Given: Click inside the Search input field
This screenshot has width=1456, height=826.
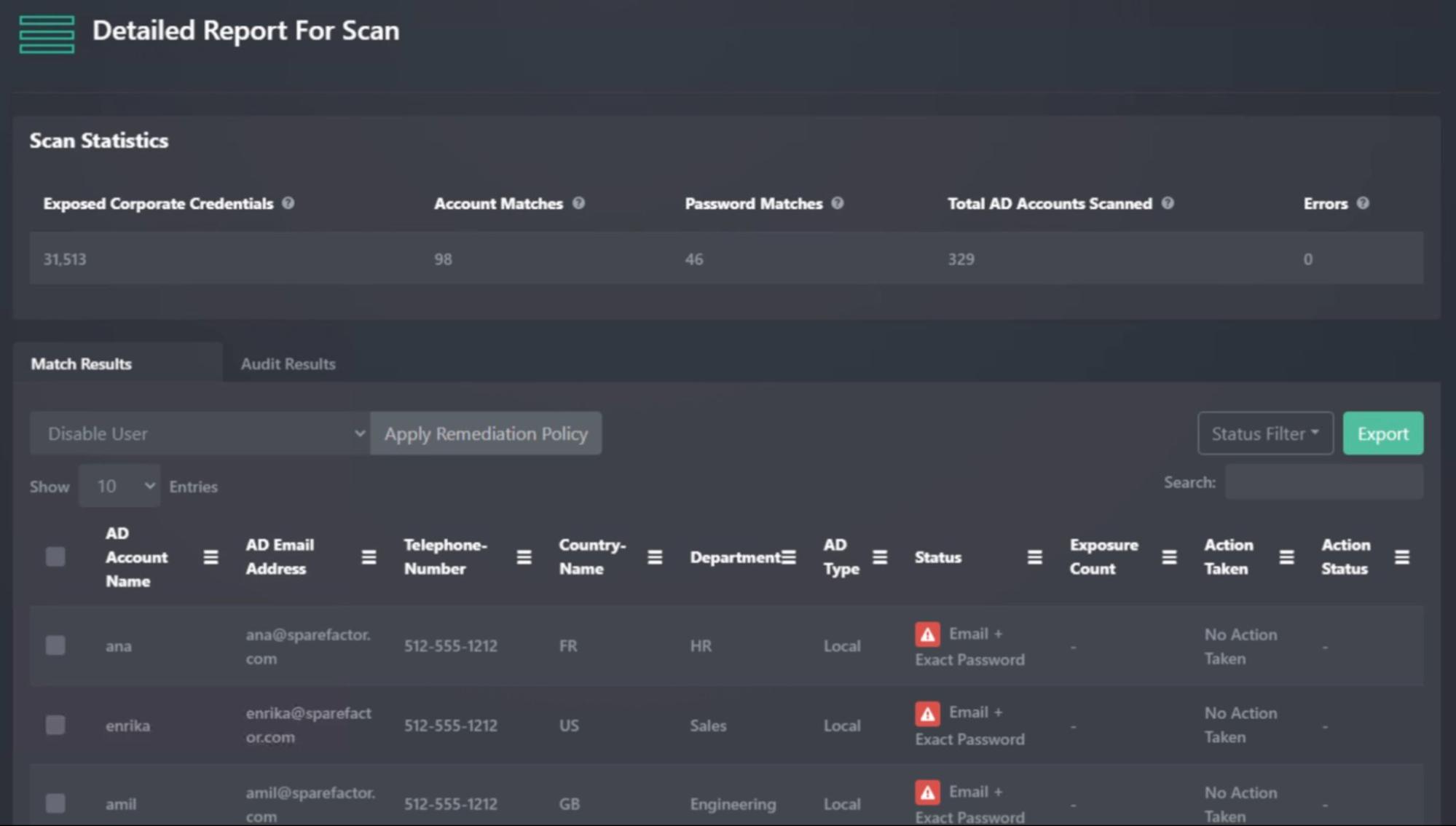Looking at the screenshot, I should coord(1323,482).
